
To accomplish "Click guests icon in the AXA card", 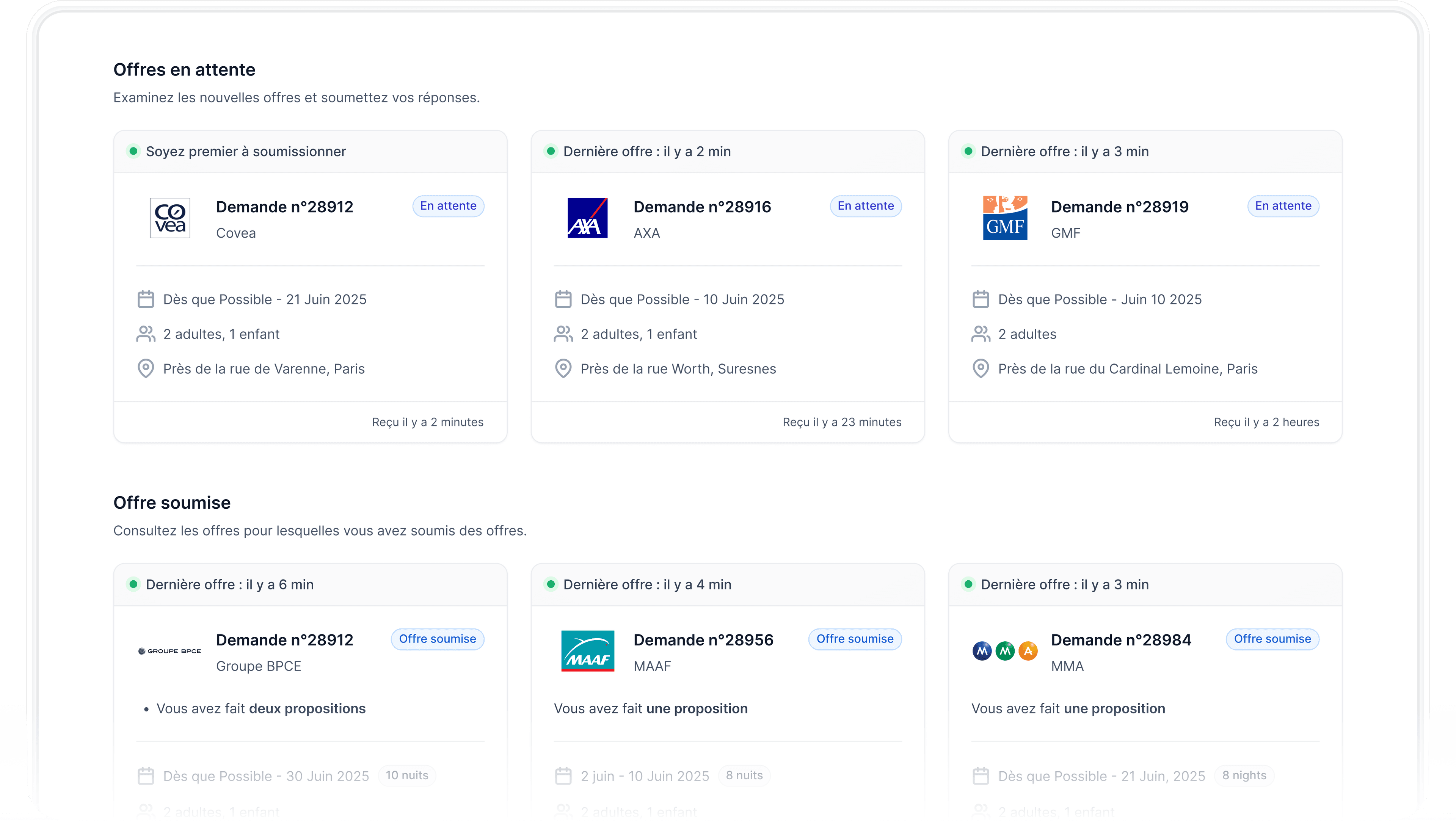I will point(563,334).
